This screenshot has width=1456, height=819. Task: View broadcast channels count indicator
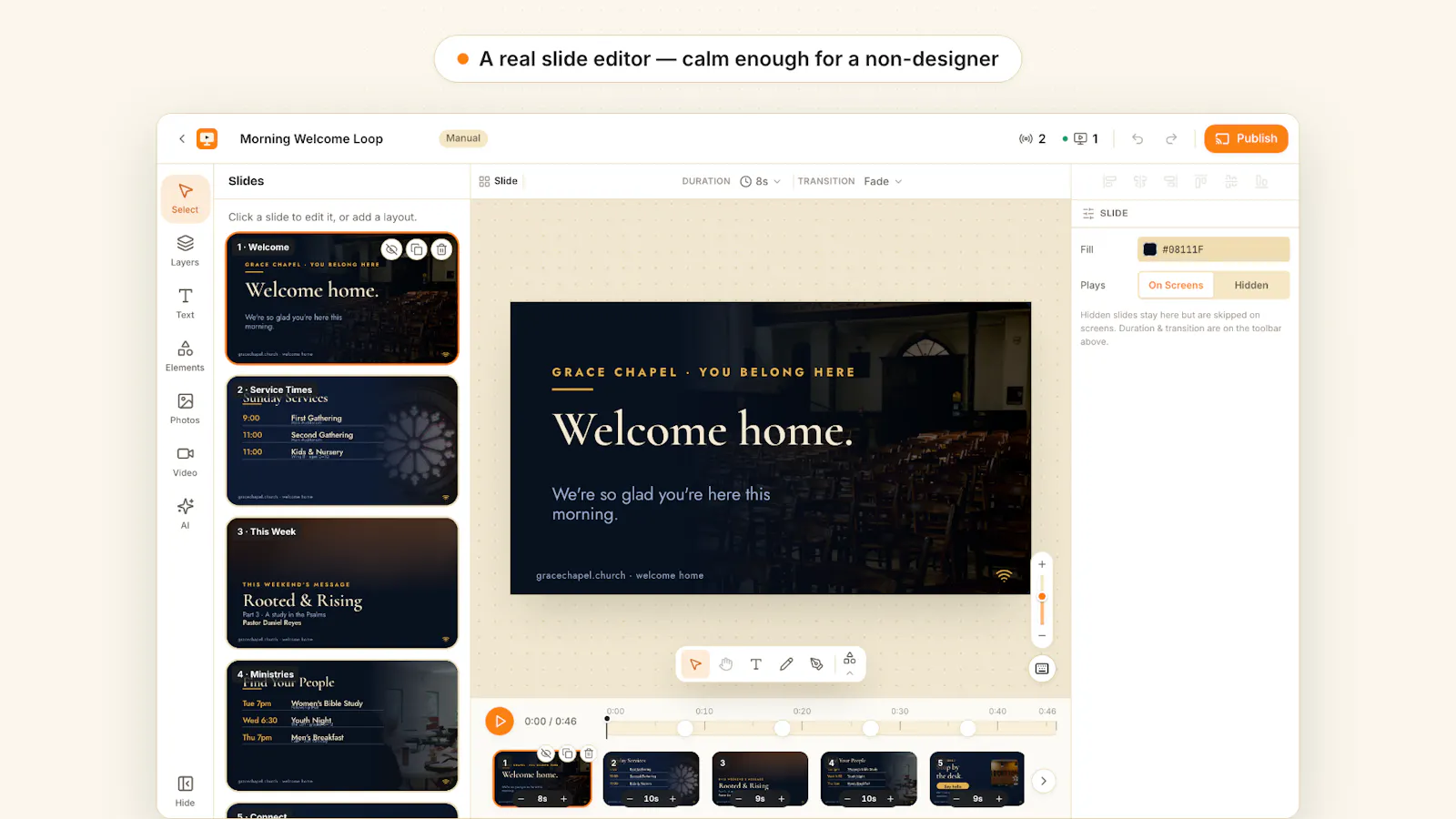click(1033, 138)
